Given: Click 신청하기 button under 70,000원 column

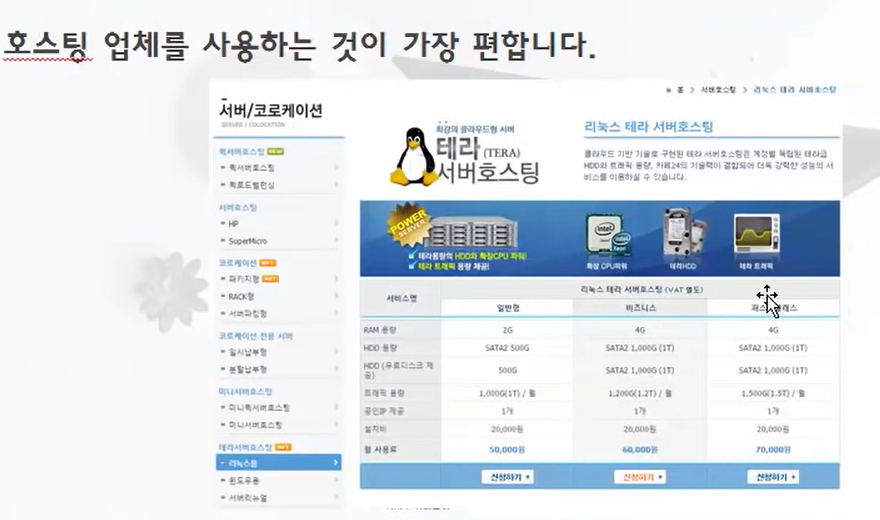Looking at the screenshot, I should [x=773, y=477].
